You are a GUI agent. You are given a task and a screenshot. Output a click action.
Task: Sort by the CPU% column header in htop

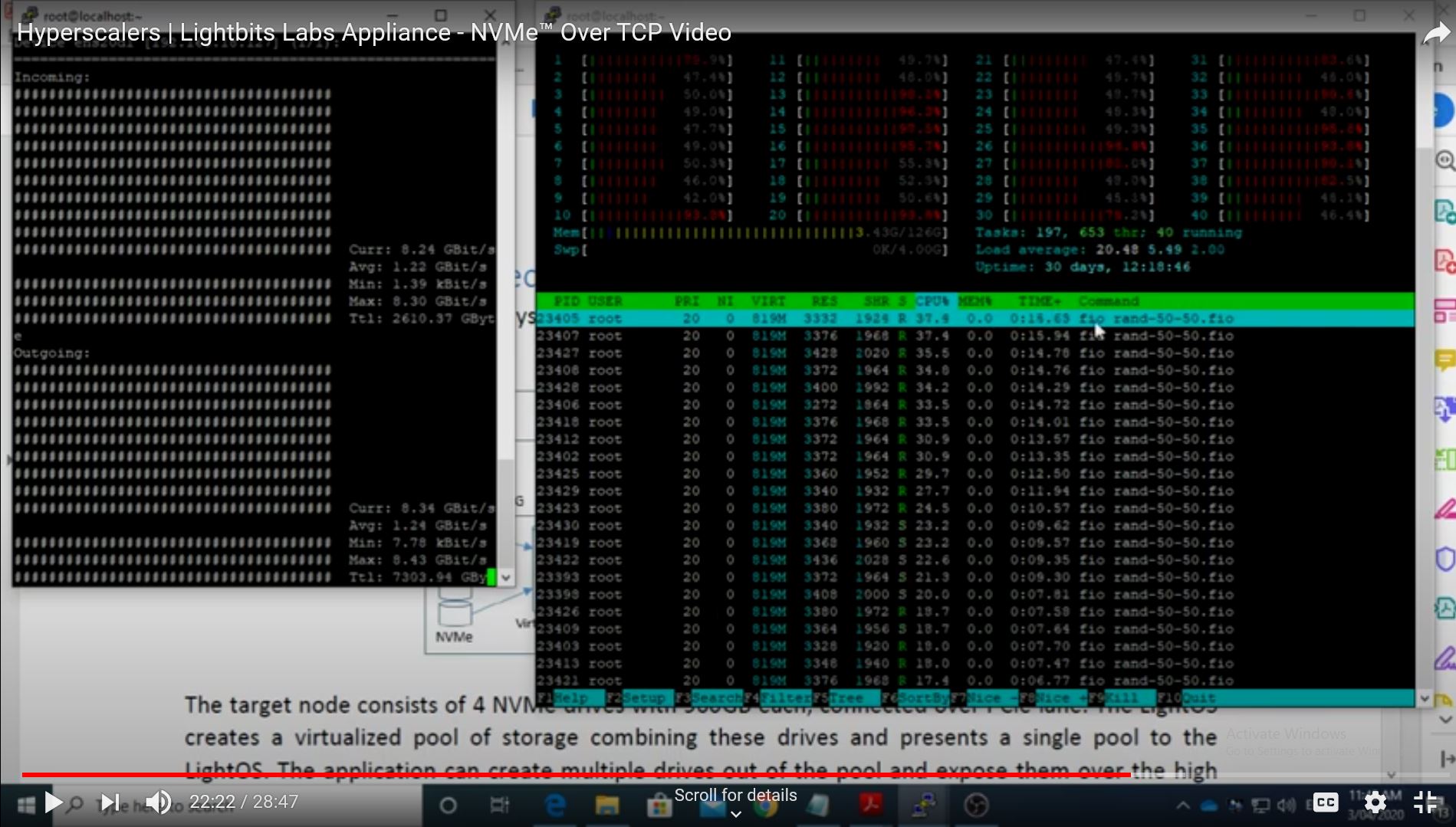pos(932,301)
